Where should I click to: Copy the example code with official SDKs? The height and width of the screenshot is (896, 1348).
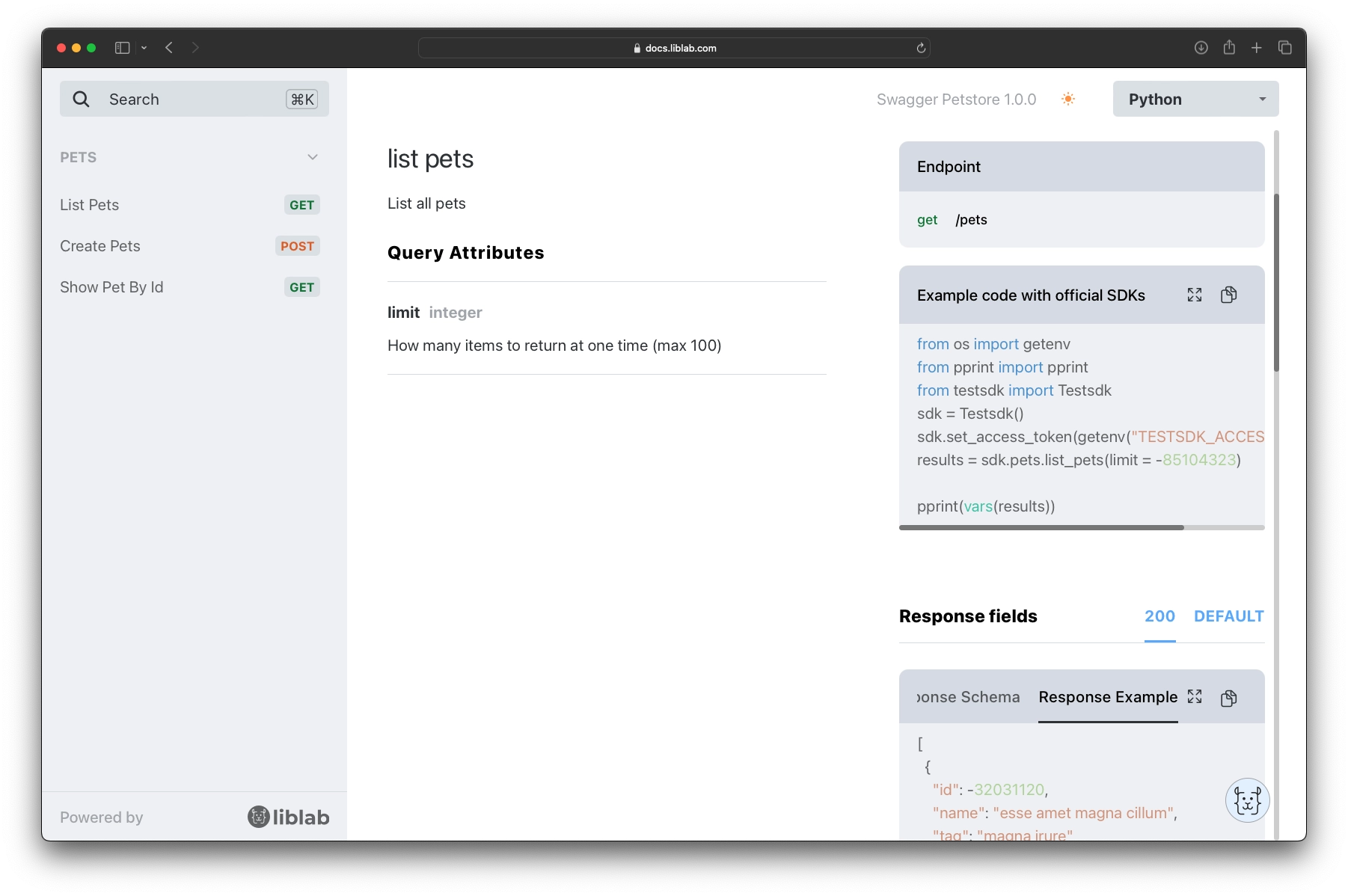coord(1229,295)
